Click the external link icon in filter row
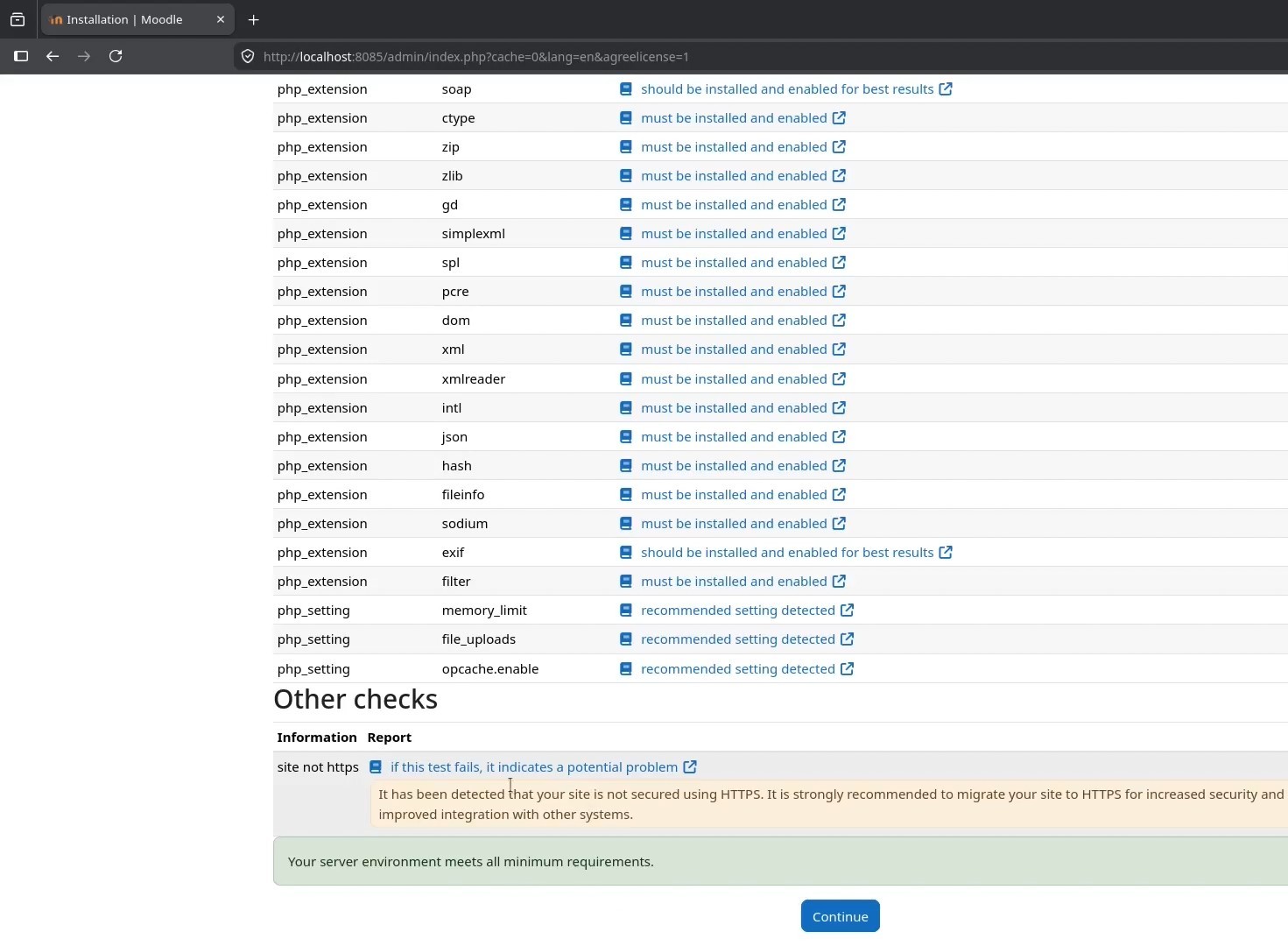Viewport: 1288px width, 946px height. pos(839,582)
